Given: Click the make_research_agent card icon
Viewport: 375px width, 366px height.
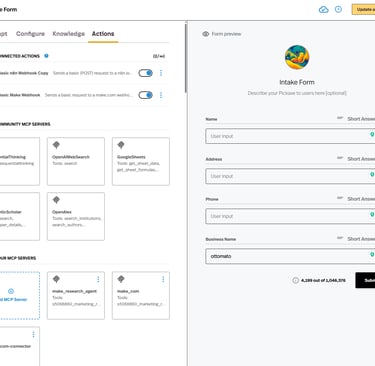Looking at the screenshot, I should coord(56,279).
